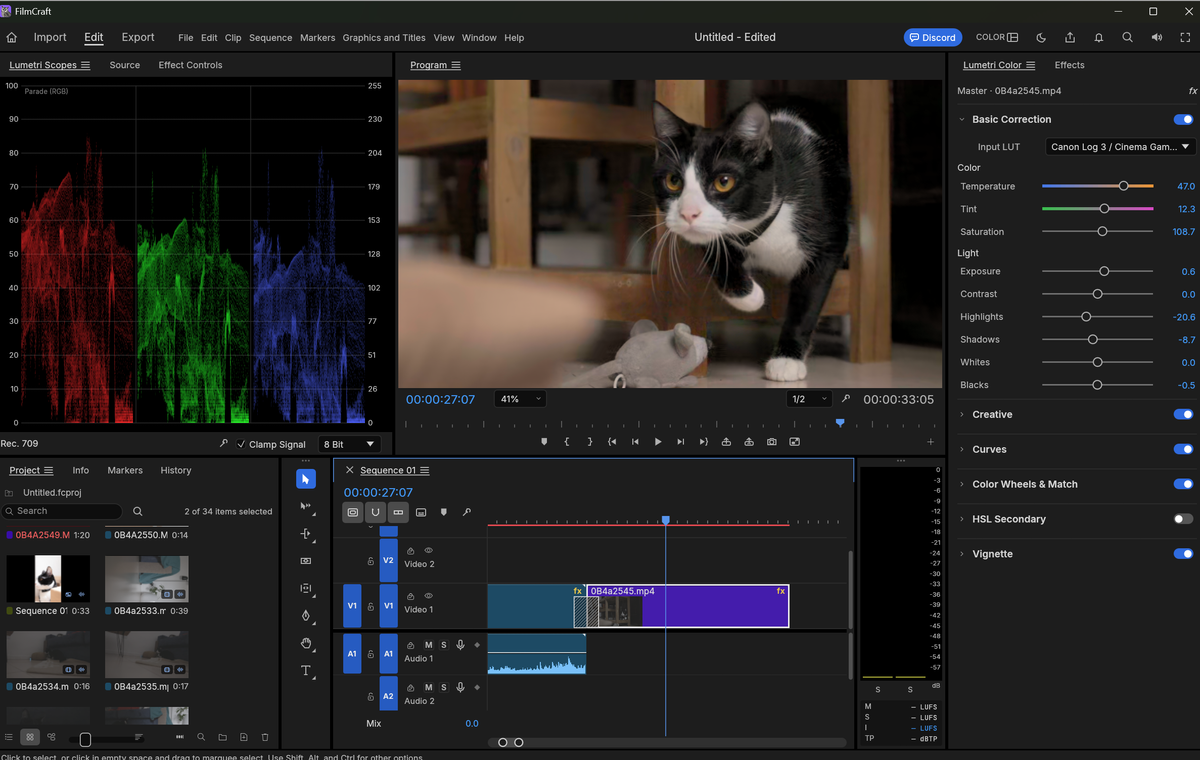Toggle linked selection button in timeline

click(398, 512)
